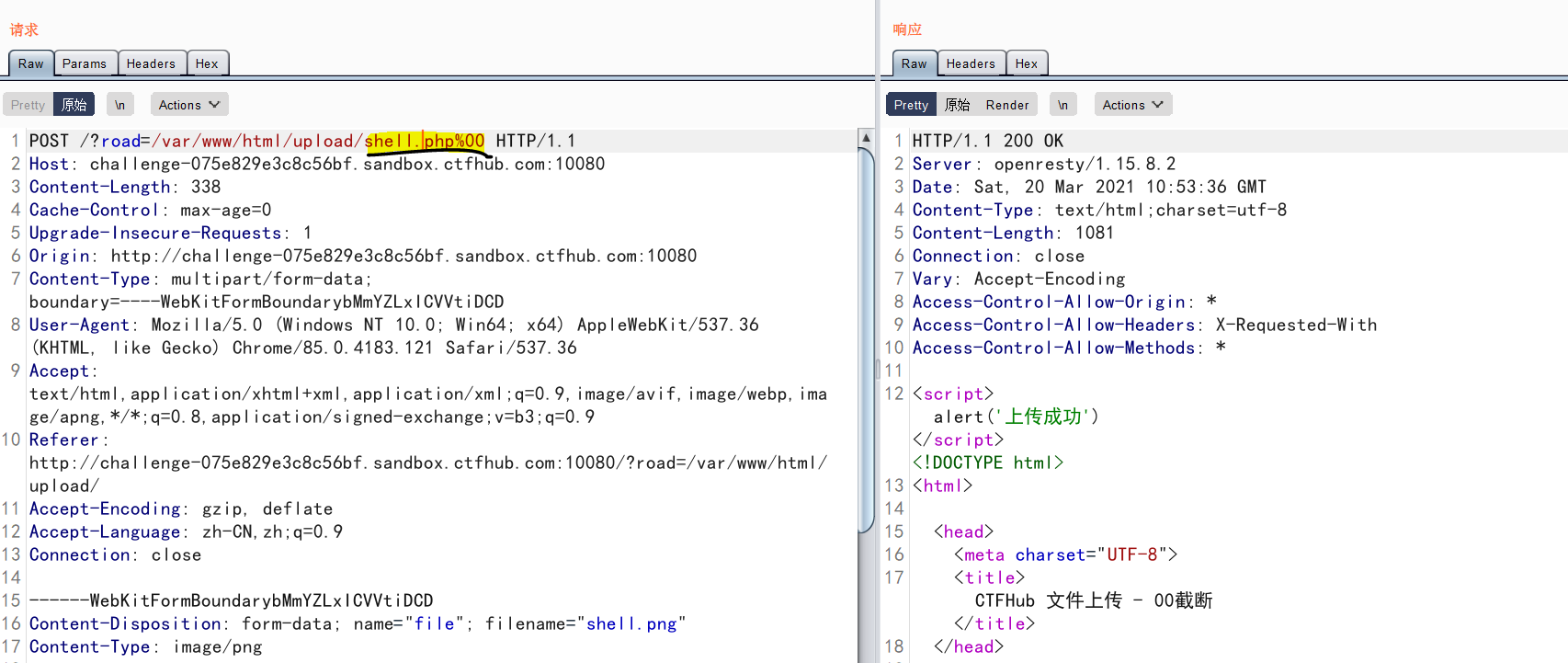Click Content-Length value 338

[x=206, y=187]
